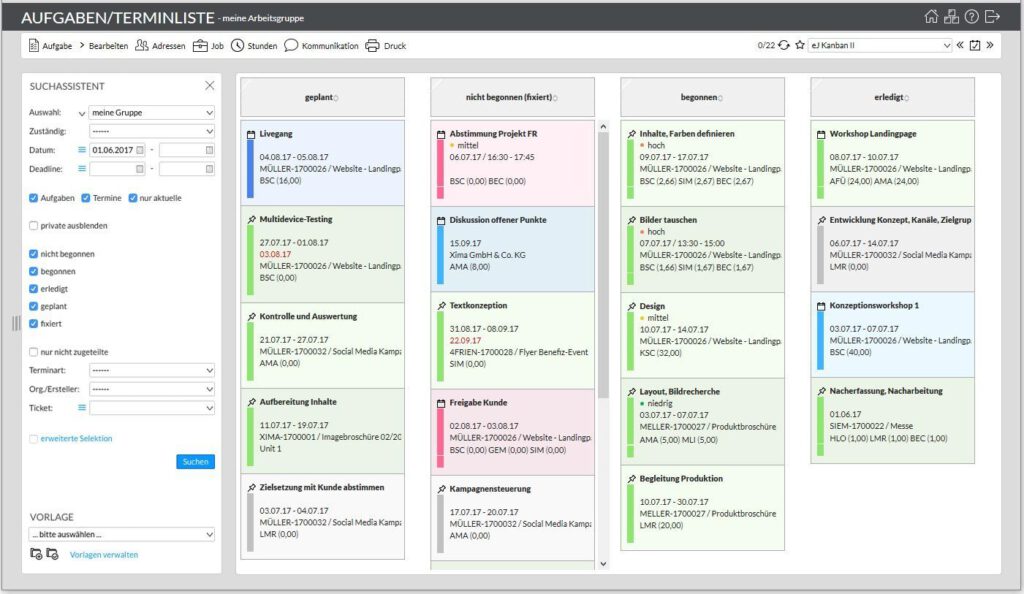Open the Bearbeiten toolbar item

[x=104, y=46]
